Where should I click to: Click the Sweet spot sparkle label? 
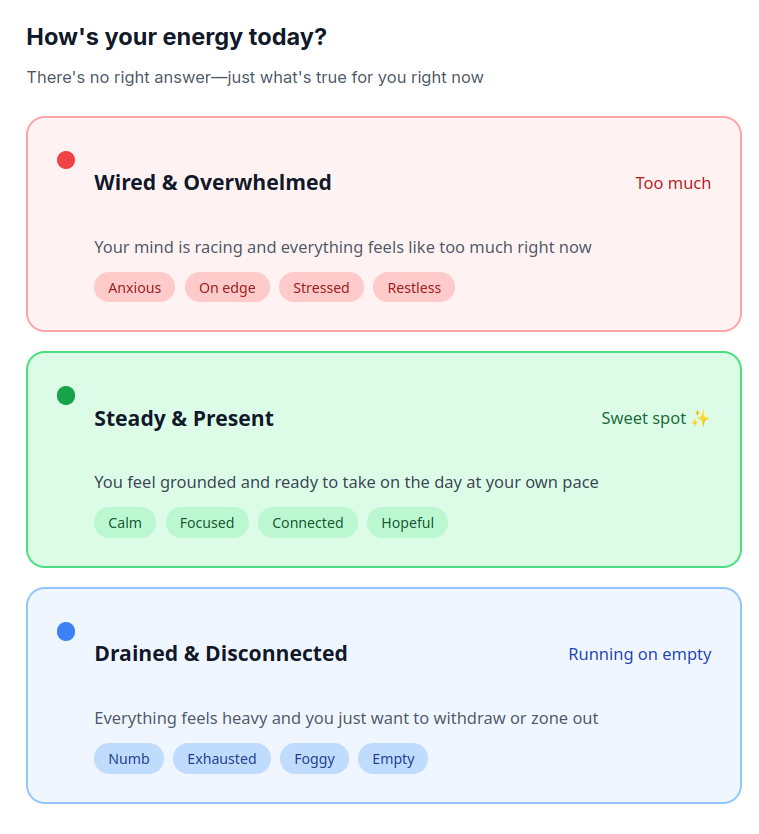pos(655,419)
